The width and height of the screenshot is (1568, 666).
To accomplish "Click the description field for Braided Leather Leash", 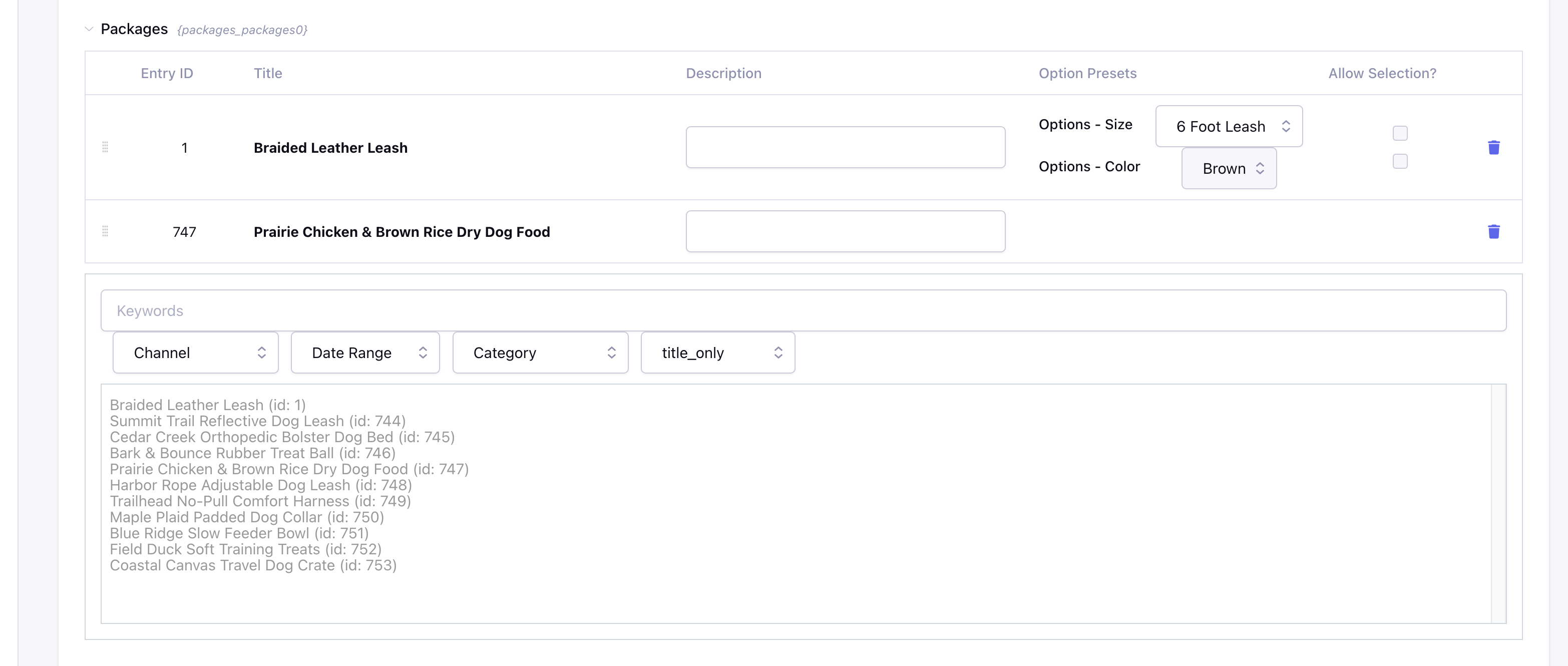I will (x=846, y=147).
